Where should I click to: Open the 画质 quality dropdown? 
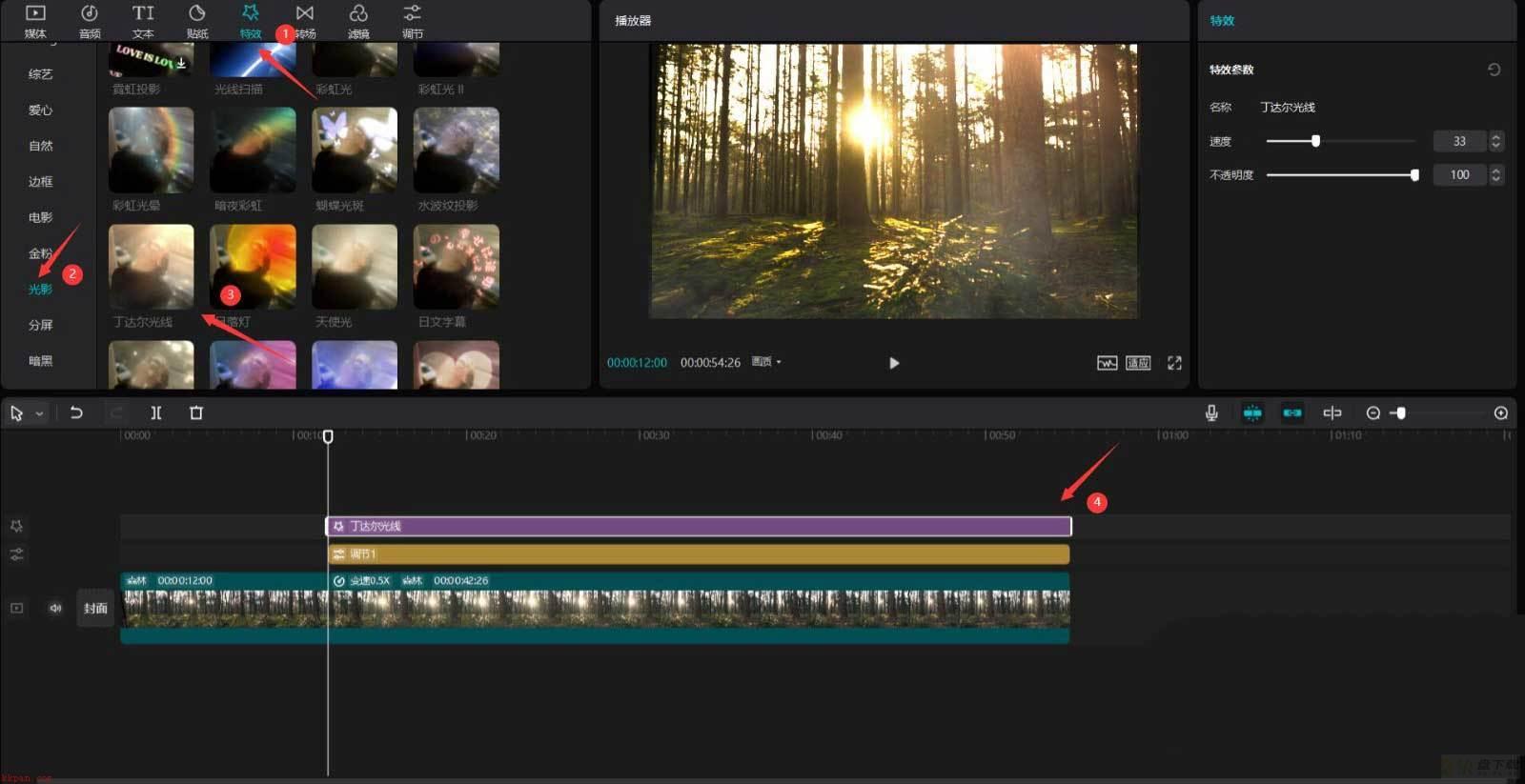click(x=766, y=362)
